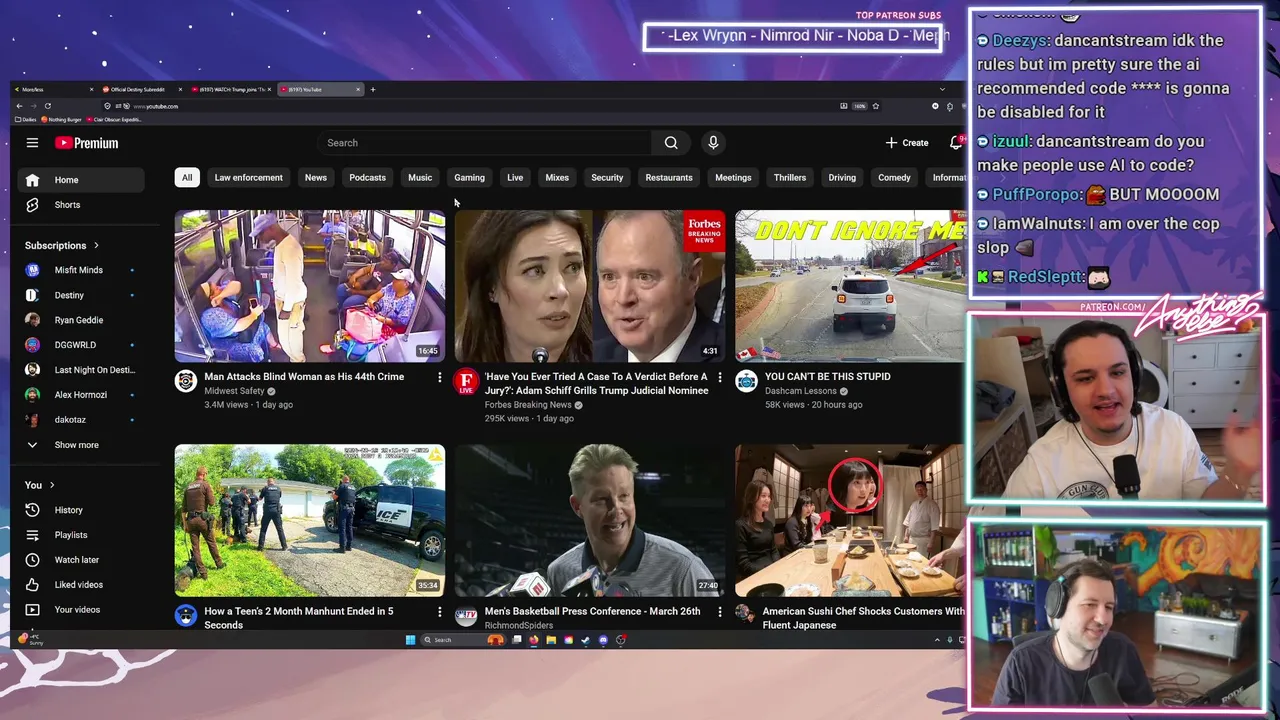
Task: Select the Security filter chip
Action: (607, 178)
